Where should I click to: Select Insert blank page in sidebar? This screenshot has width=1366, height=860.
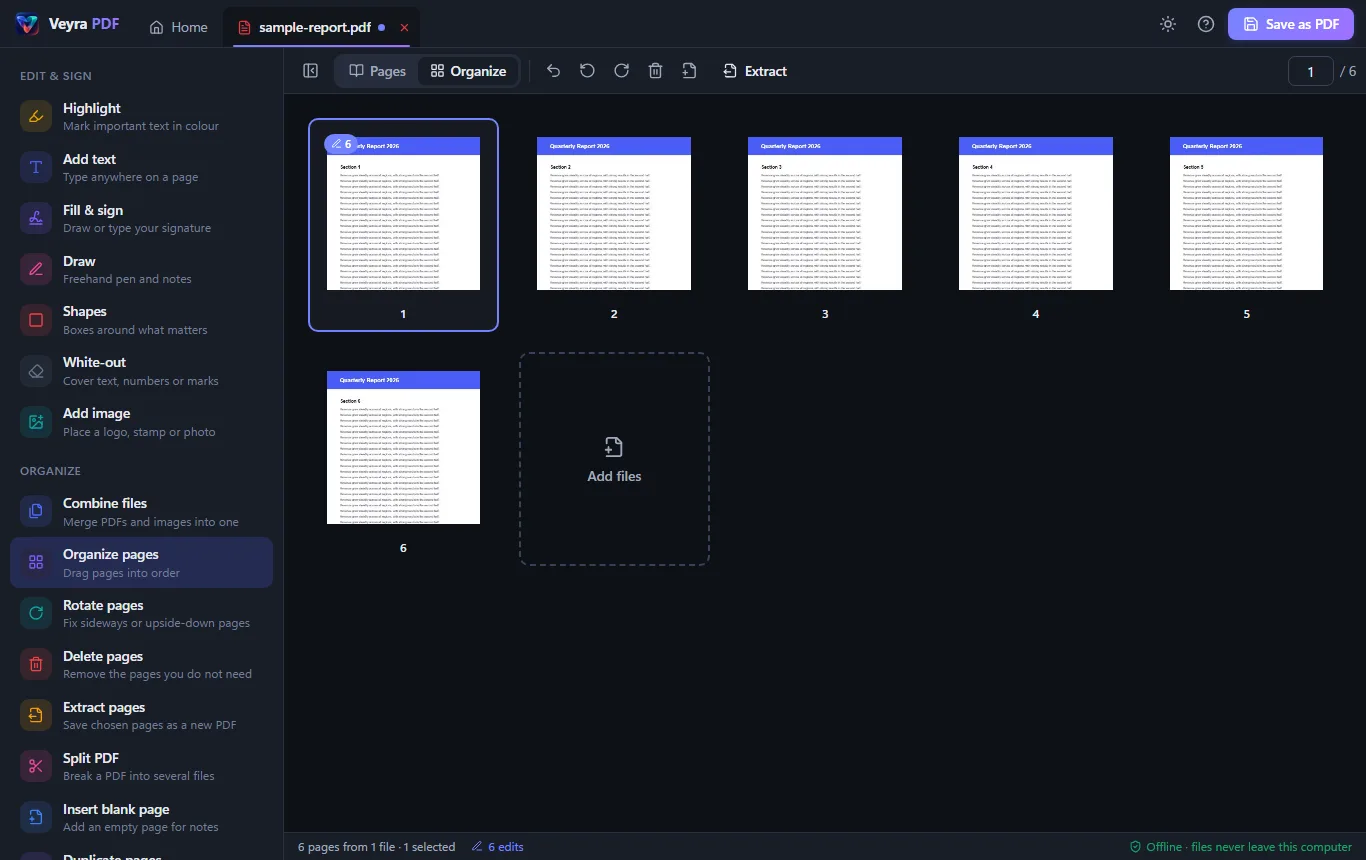tap(141, 817)
